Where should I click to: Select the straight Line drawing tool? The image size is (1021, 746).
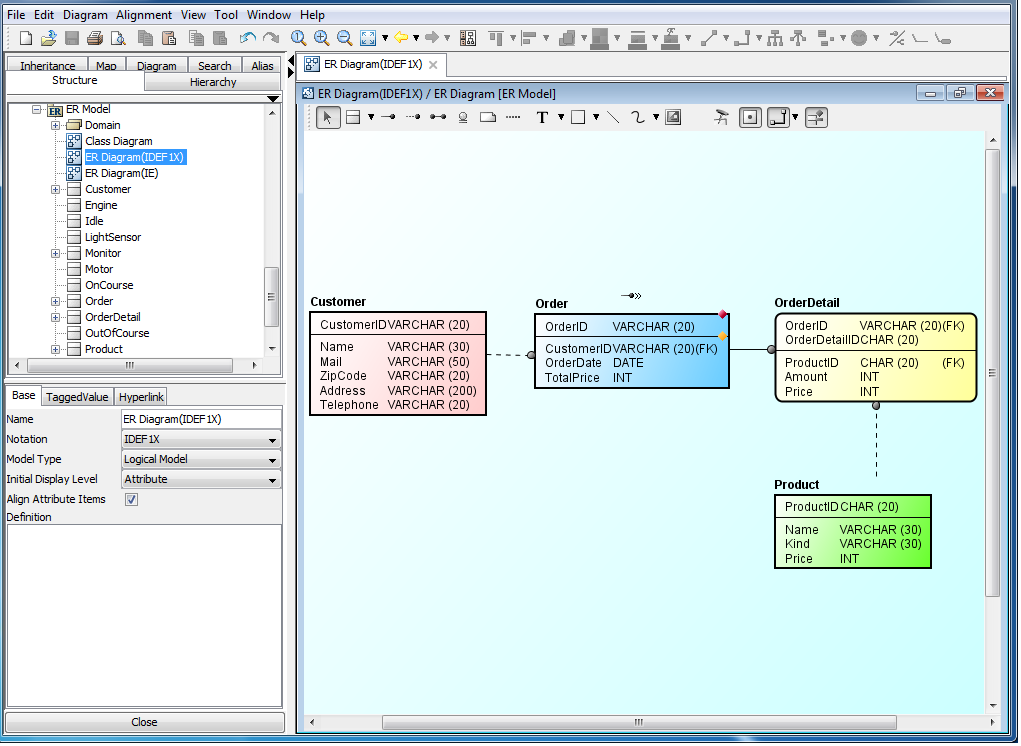click(613, 118)
